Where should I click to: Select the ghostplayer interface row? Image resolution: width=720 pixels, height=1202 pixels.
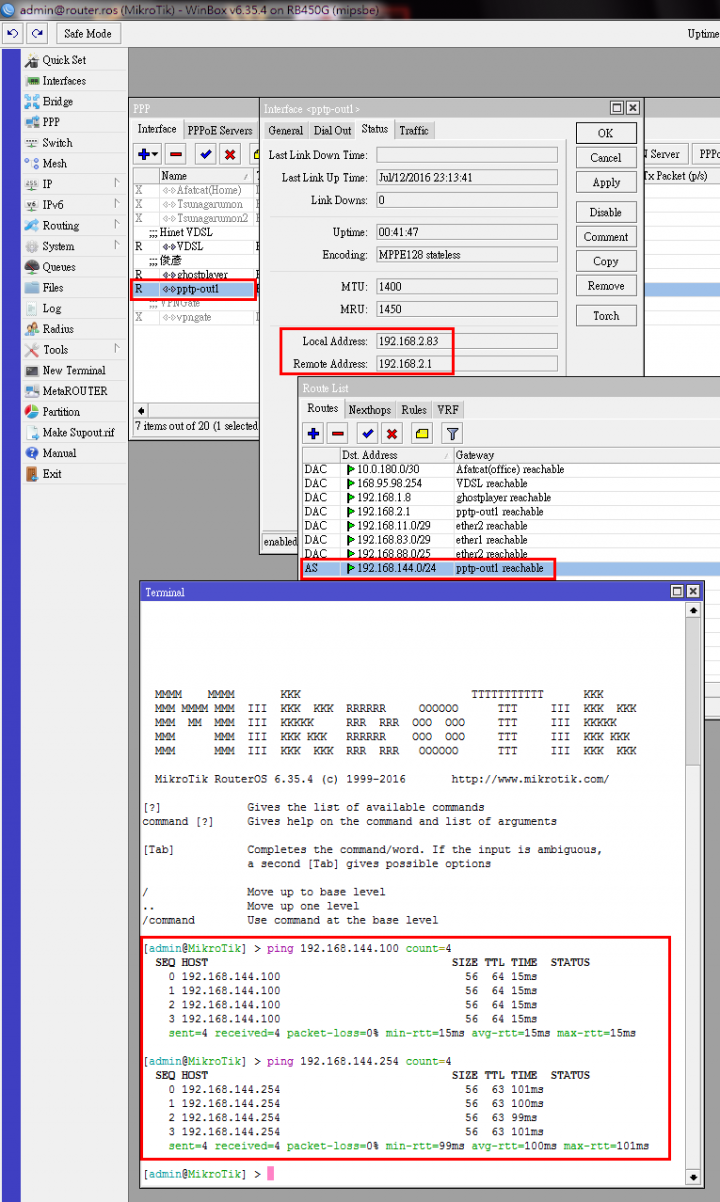pyautogui.click(x=195, y=274)
